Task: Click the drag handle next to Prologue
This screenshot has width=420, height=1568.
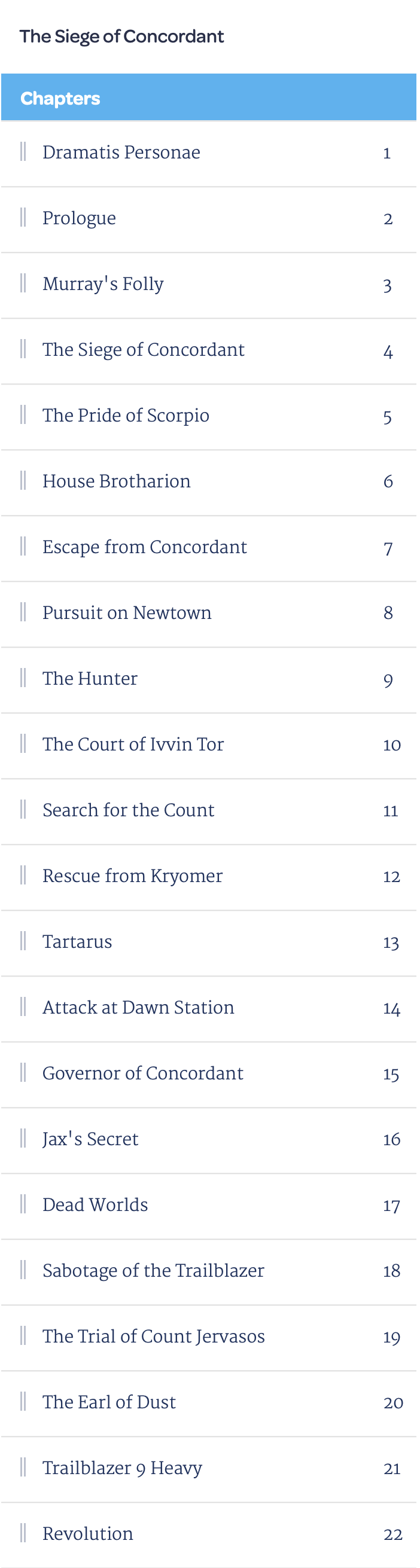Action: tap(23, 217)
